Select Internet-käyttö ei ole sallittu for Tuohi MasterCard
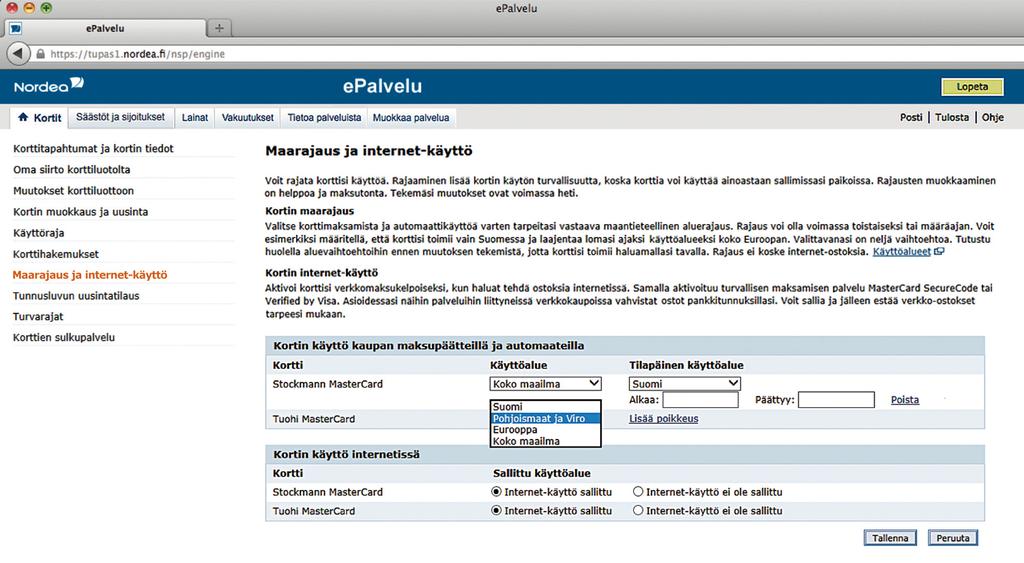 click(x=638, y=511)
